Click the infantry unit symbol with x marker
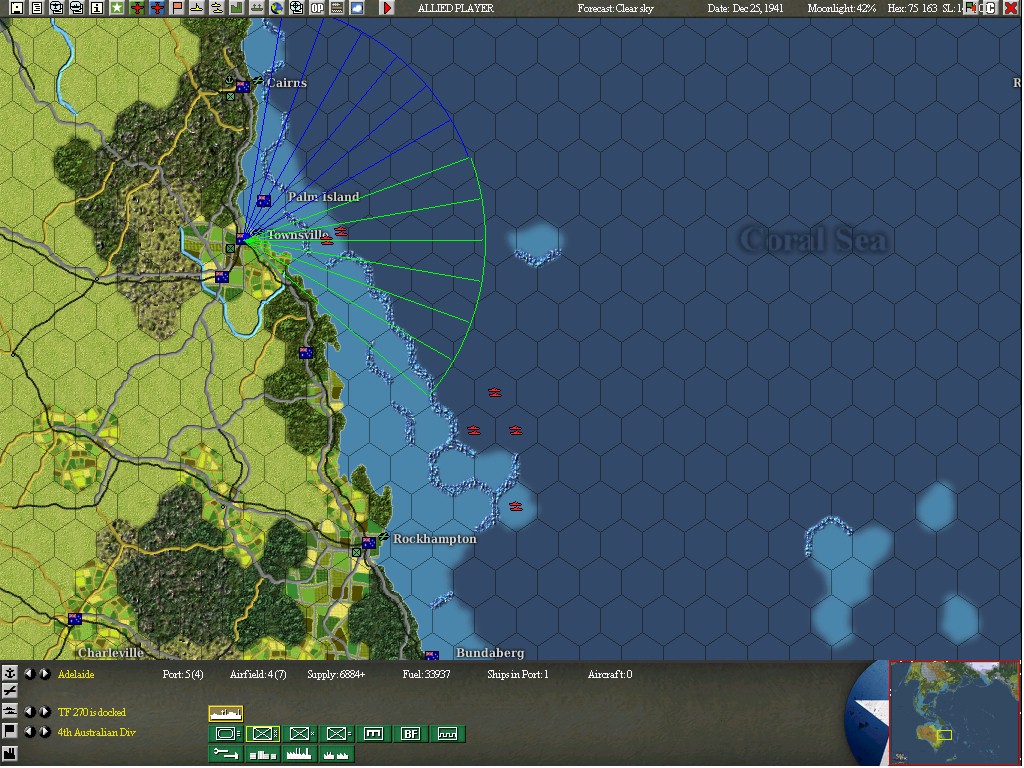Screen dimensions: 1024x768 [300, 734]
